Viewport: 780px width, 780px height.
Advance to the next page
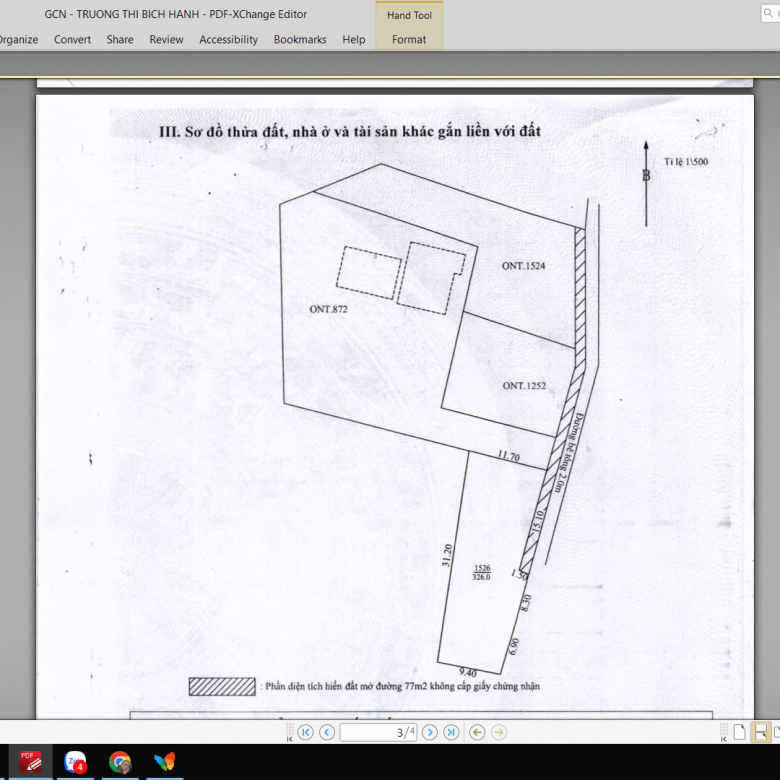point(430,732)
